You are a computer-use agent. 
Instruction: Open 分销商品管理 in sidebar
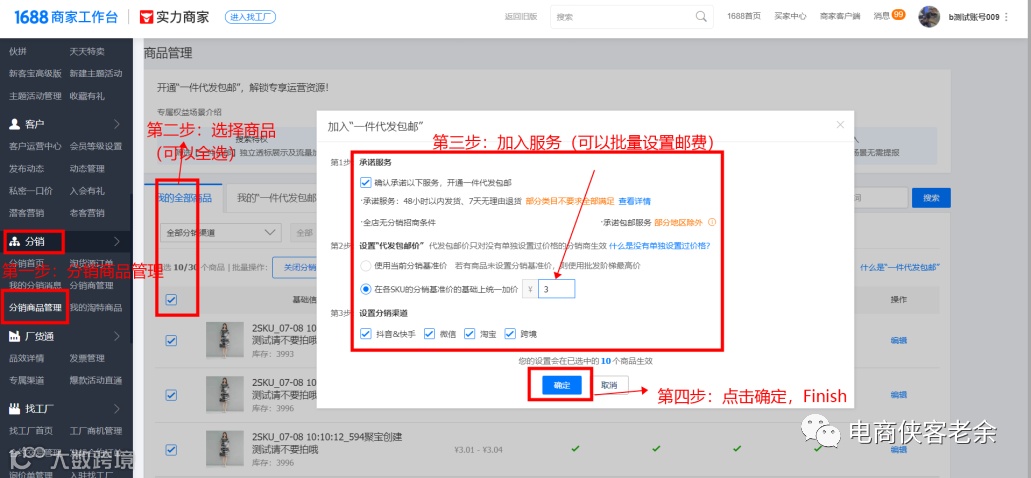pos(36,307)
